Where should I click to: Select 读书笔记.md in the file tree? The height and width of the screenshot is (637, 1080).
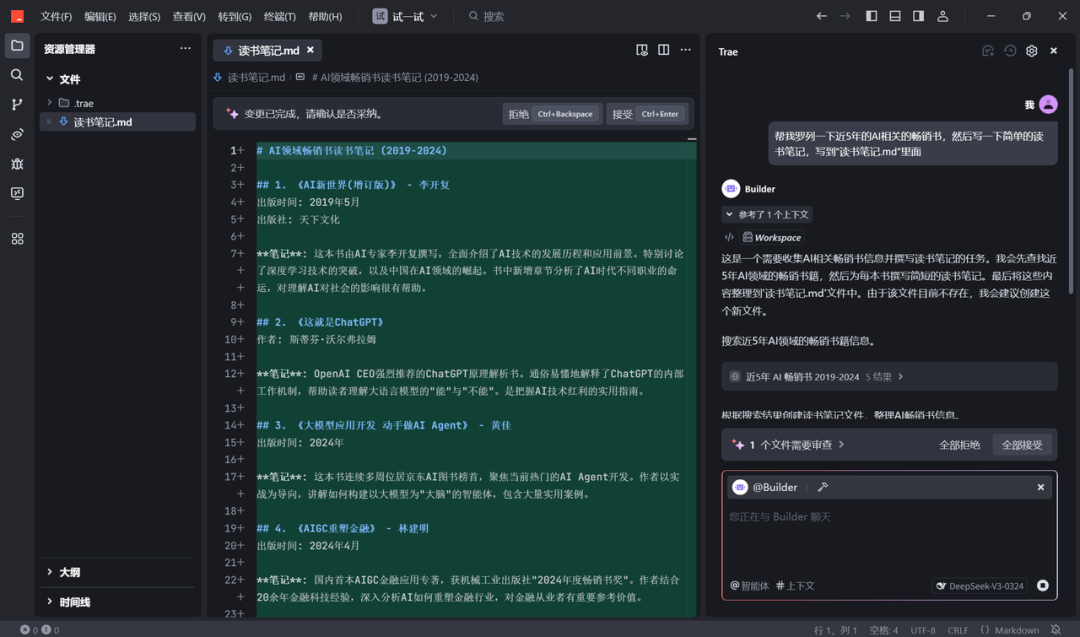coord(118,122)
